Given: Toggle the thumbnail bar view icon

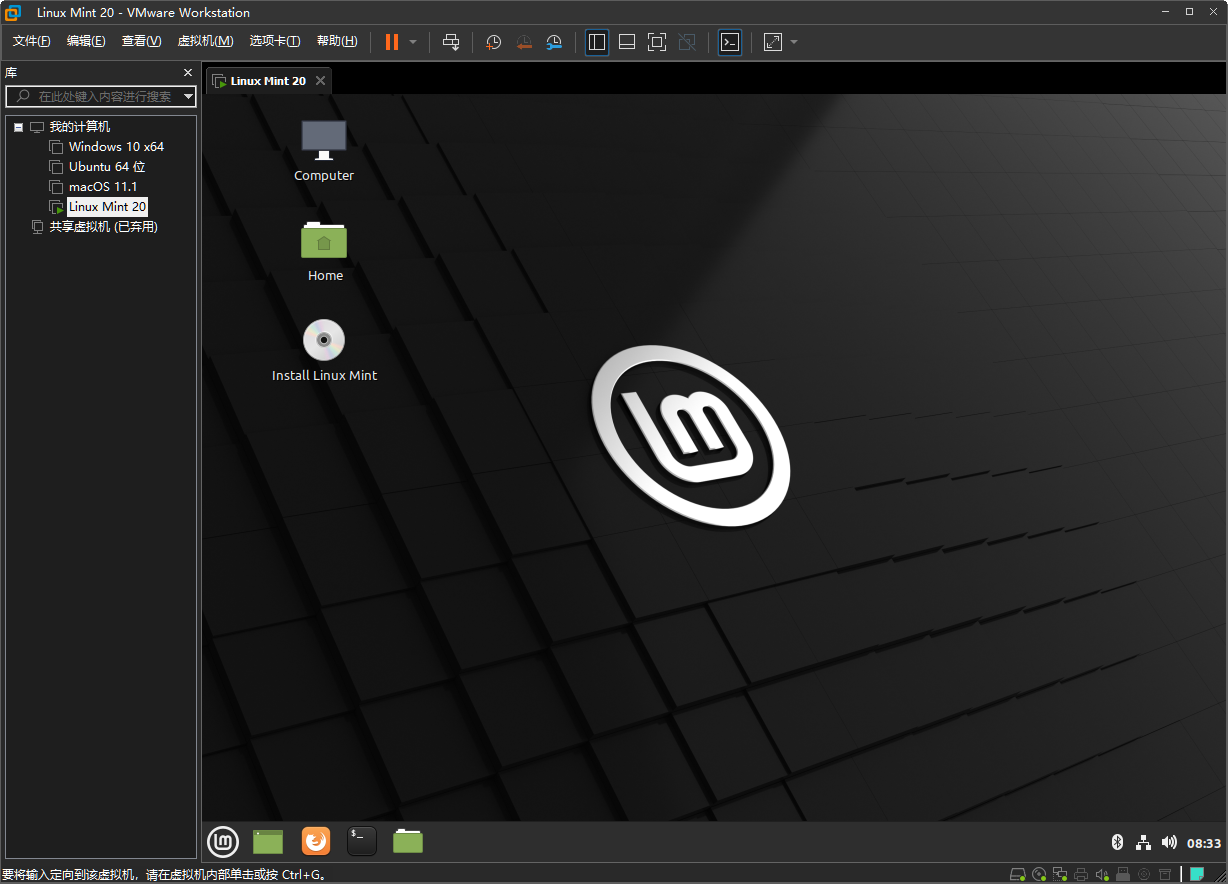Looking at the screenshot, I should click(x=627, y=42).
